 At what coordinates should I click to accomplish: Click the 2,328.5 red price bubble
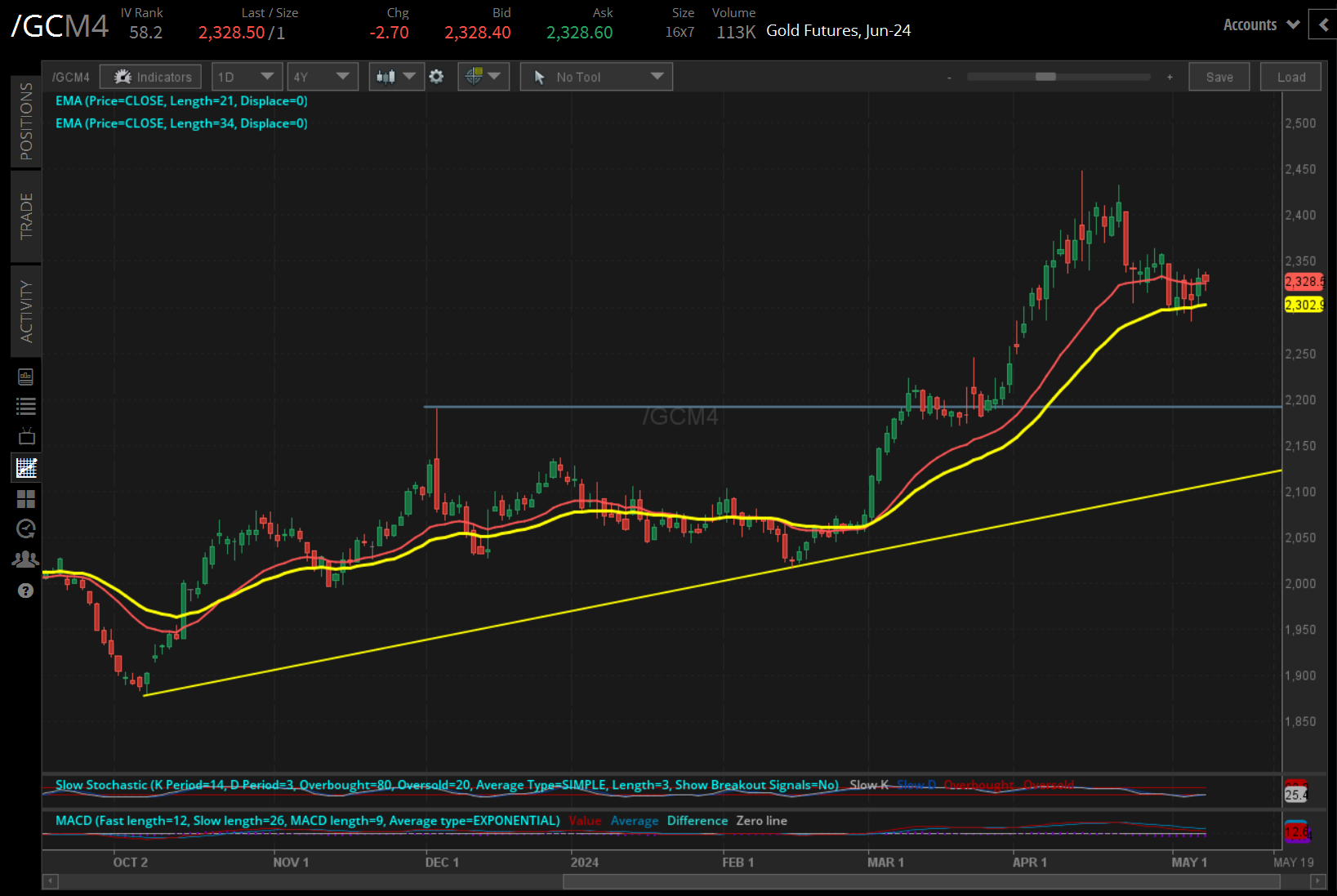coord(1304,282)
